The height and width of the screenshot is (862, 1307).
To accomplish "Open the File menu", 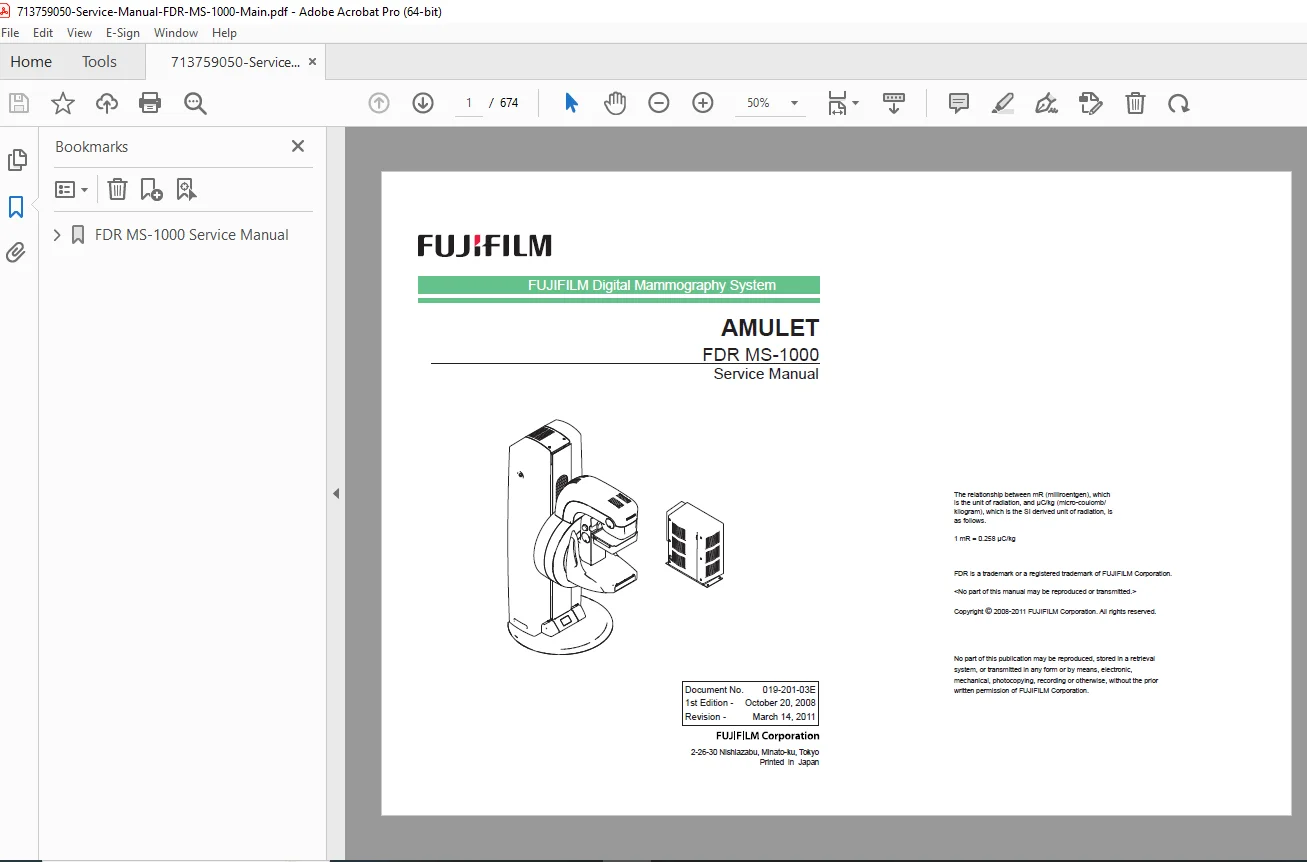I will (x=10, y=33).
